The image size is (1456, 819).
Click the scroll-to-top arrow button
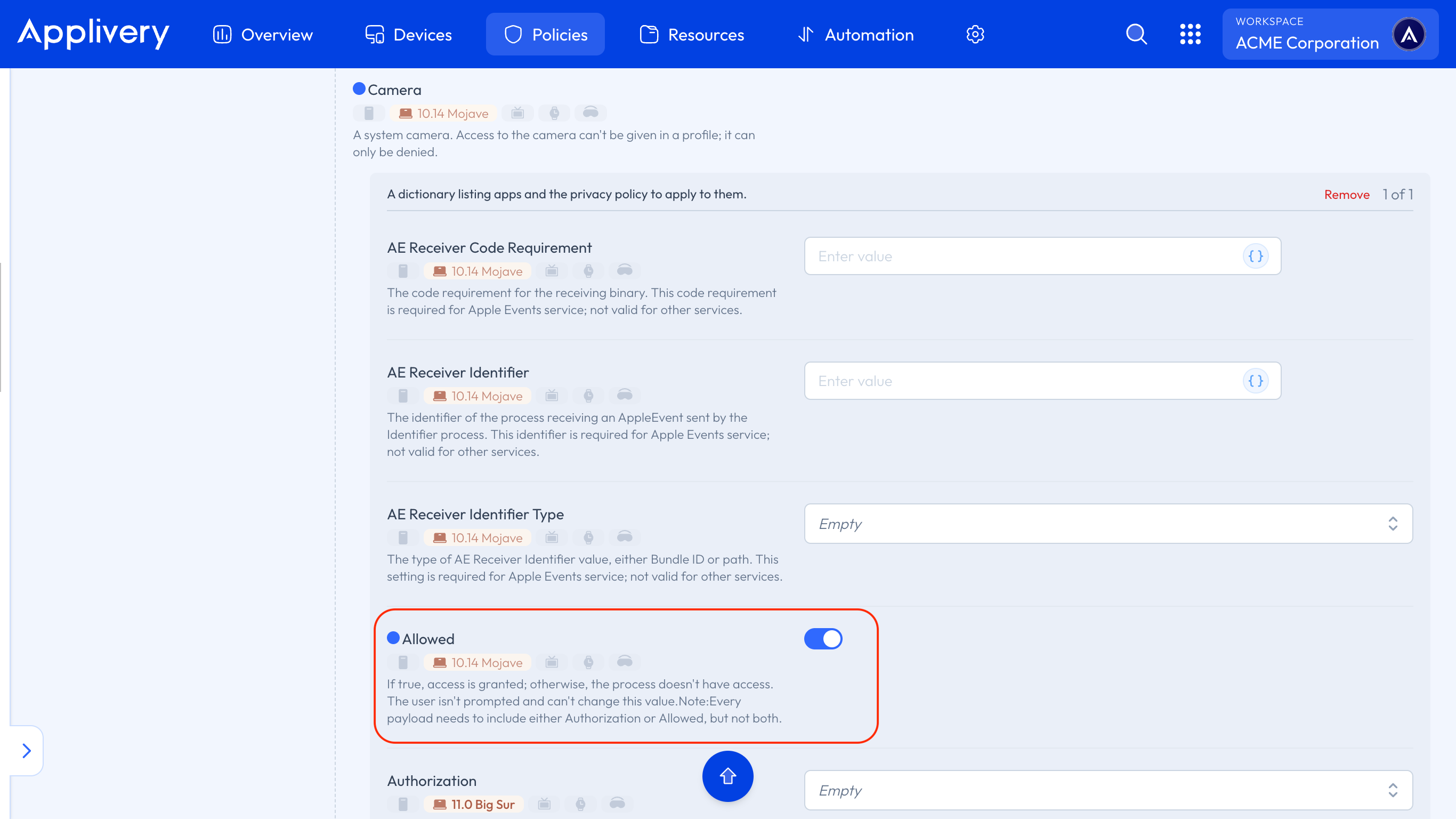[727, 776]
